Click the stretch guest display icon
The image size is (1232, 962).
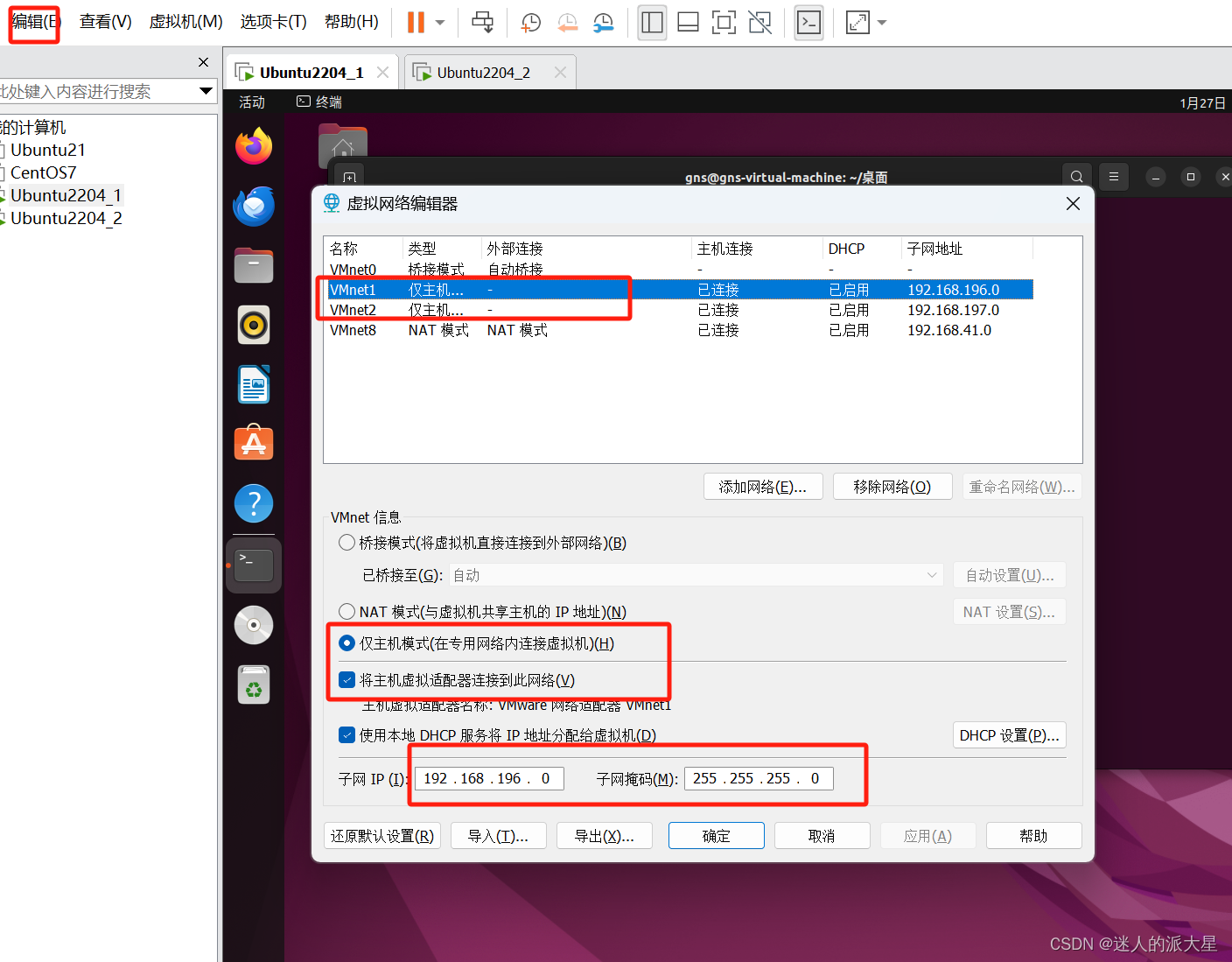point(857,23)
